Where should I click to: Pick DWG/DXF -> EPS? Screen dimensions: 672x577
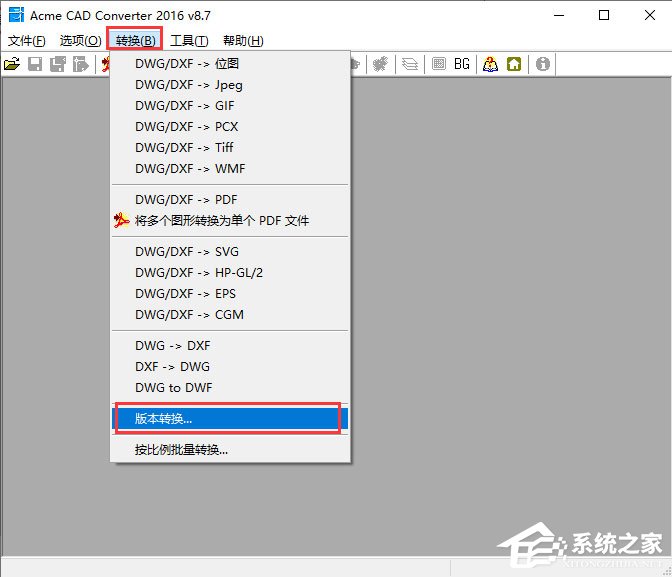point(230,294)
